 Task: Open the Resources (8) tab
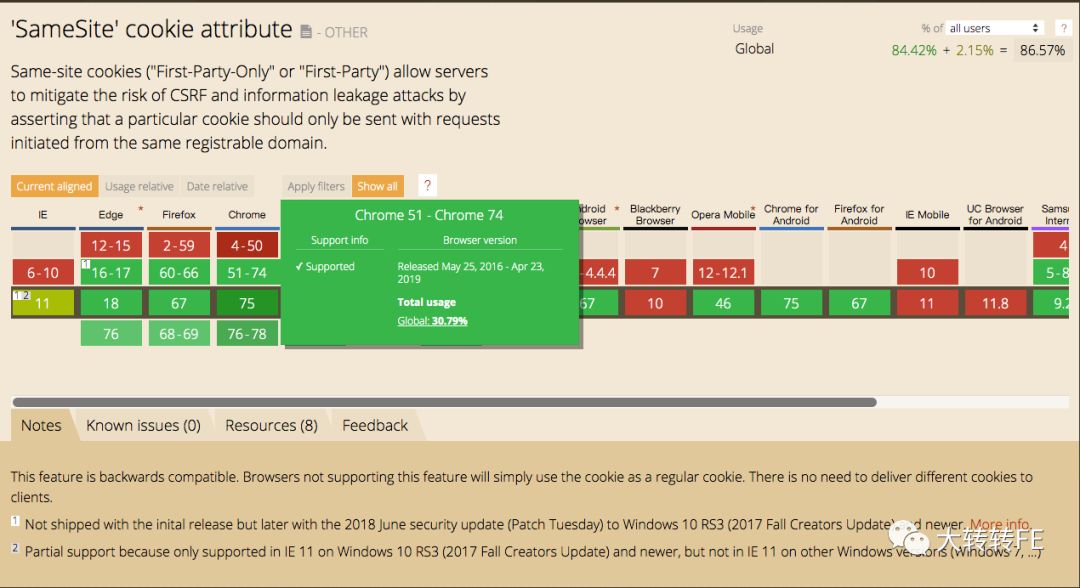(x=271, y=426)
